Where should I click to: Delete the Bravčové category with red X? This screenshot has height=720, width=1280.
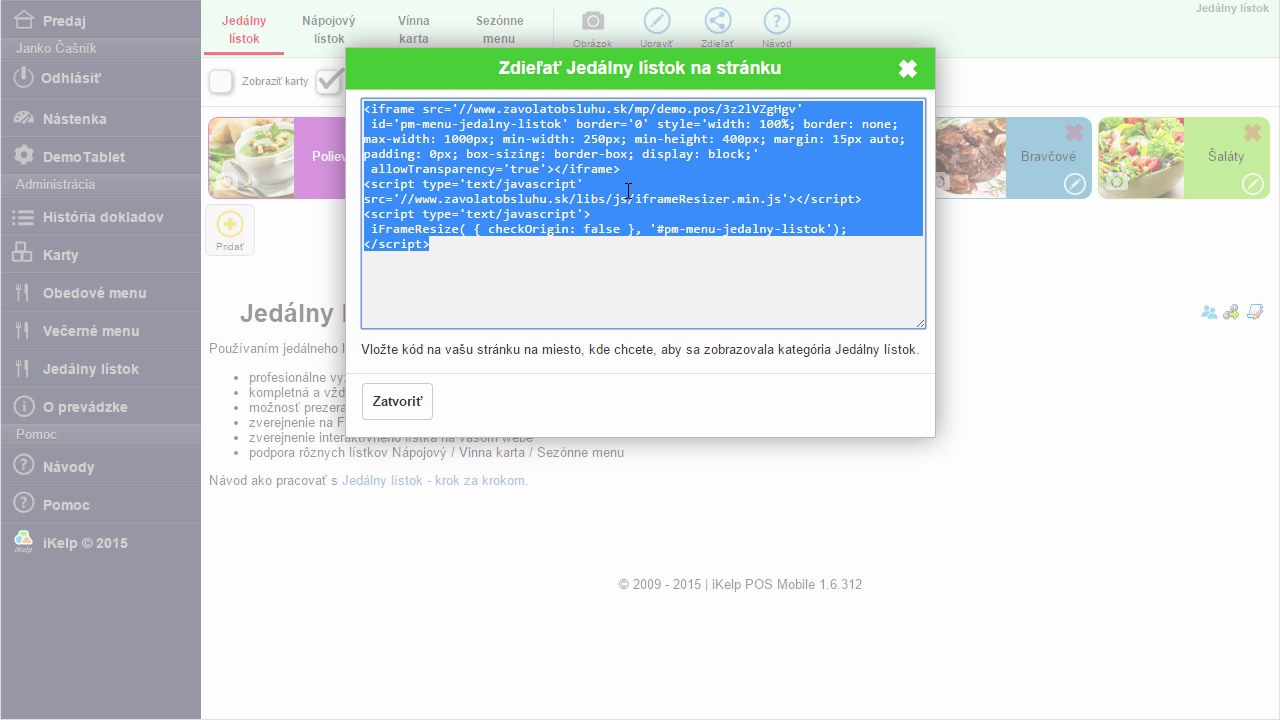click(x=1074, y=133)
